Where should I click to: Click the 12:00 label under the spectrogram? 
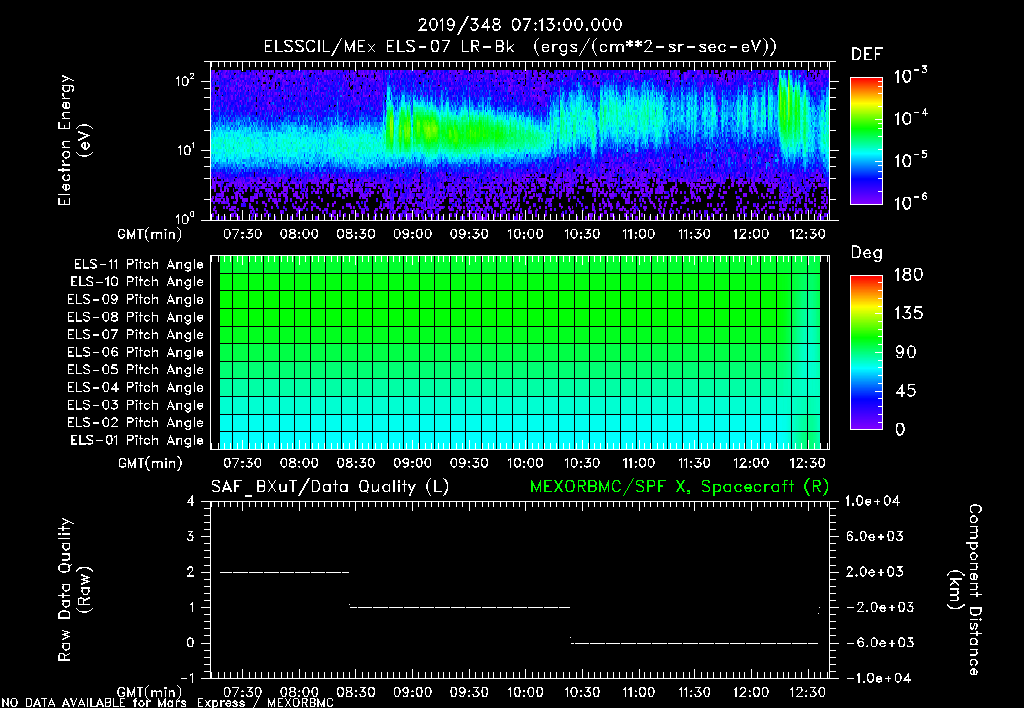pyautogui.click(x=751, y=234)
